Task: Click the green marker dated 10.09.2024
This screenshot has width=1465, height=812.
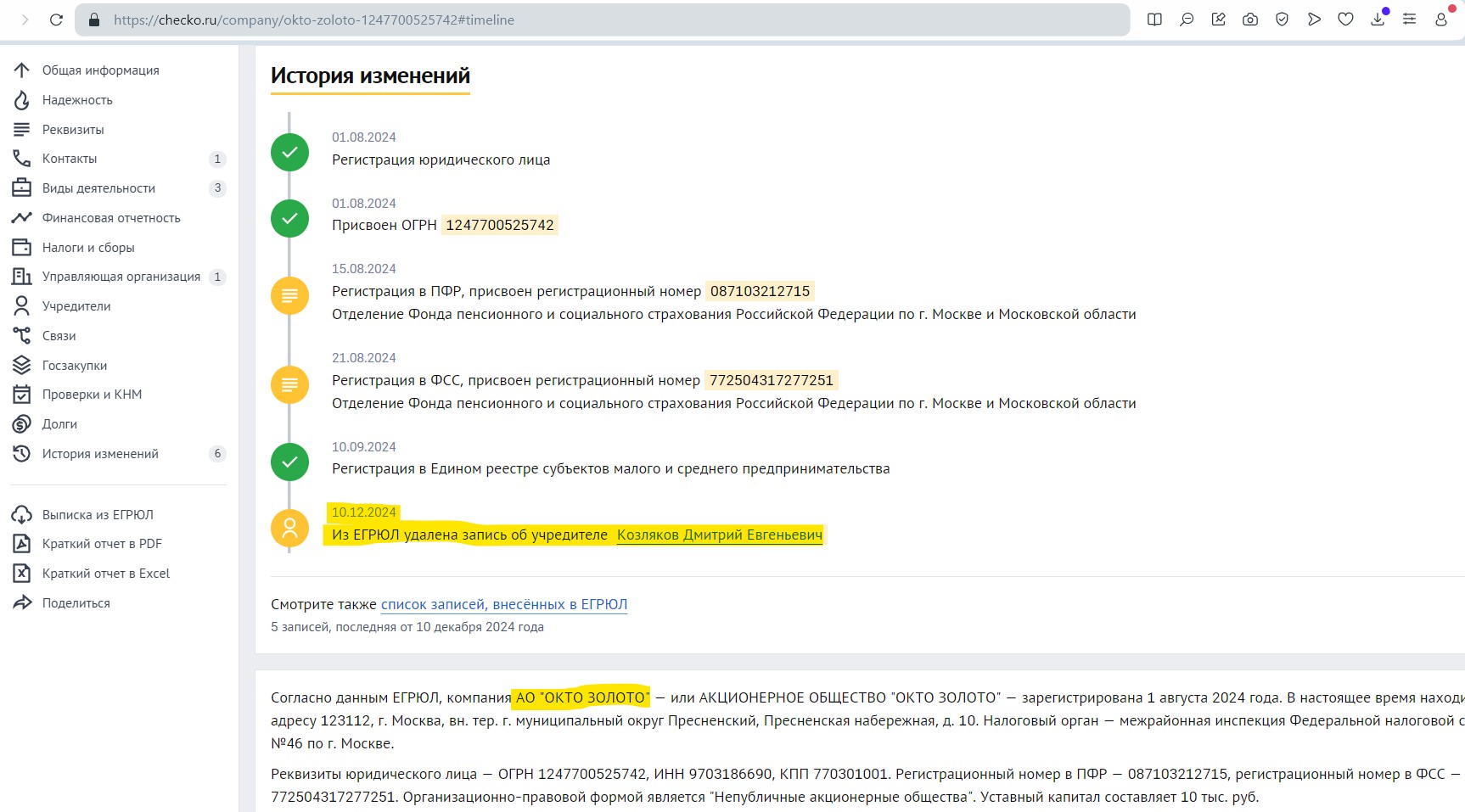Action: point(289,462)
